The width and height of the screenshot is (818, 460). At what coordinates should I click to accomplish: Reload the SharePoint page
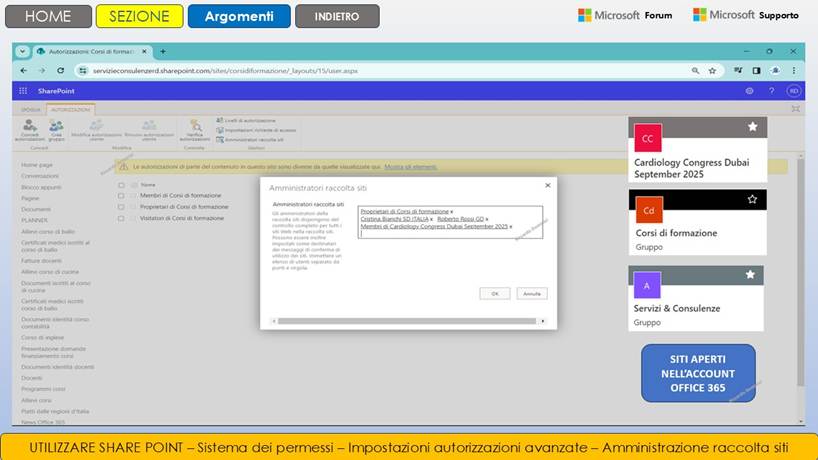coord(61,70)
